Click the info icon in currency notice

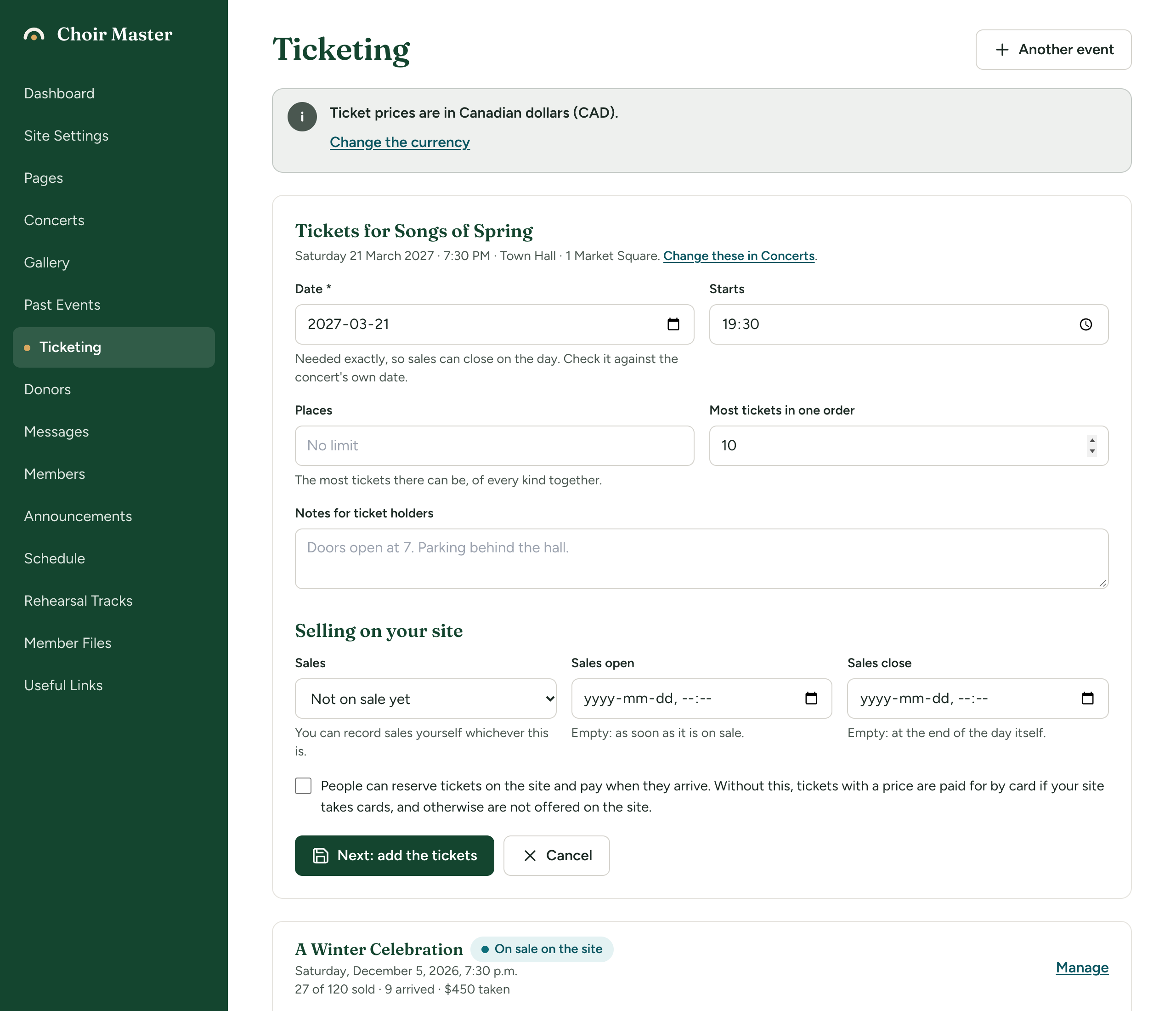(x=302, y=116)
